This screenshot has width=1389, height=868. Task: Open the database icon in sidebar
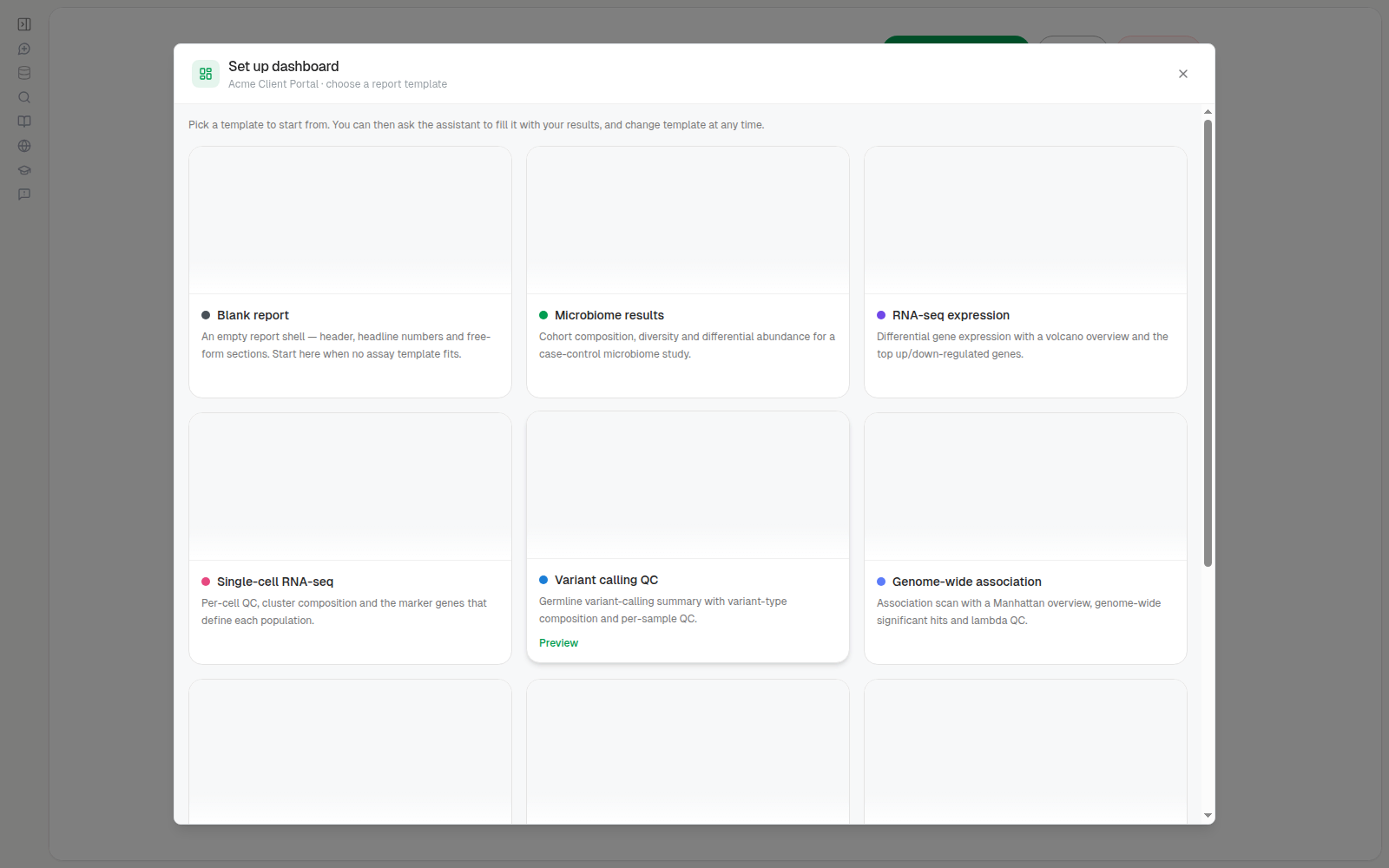click(x=24, y=73)
